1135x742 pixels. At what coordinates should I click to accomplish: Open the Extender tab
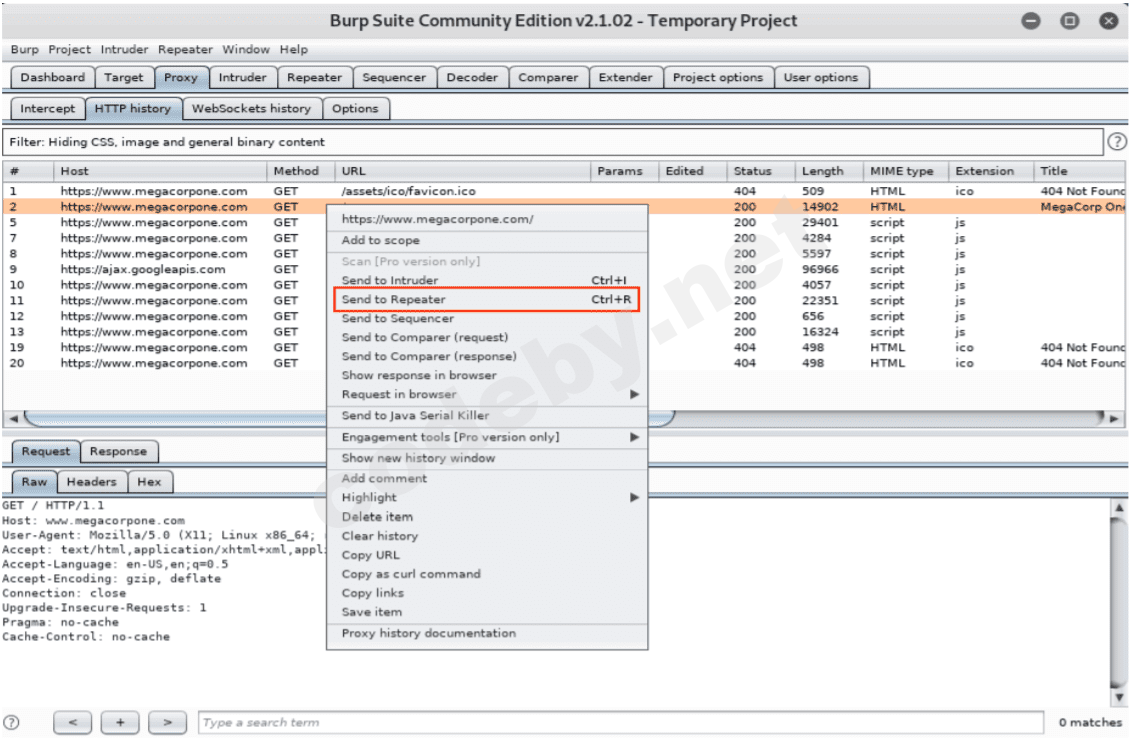(625, 77)
